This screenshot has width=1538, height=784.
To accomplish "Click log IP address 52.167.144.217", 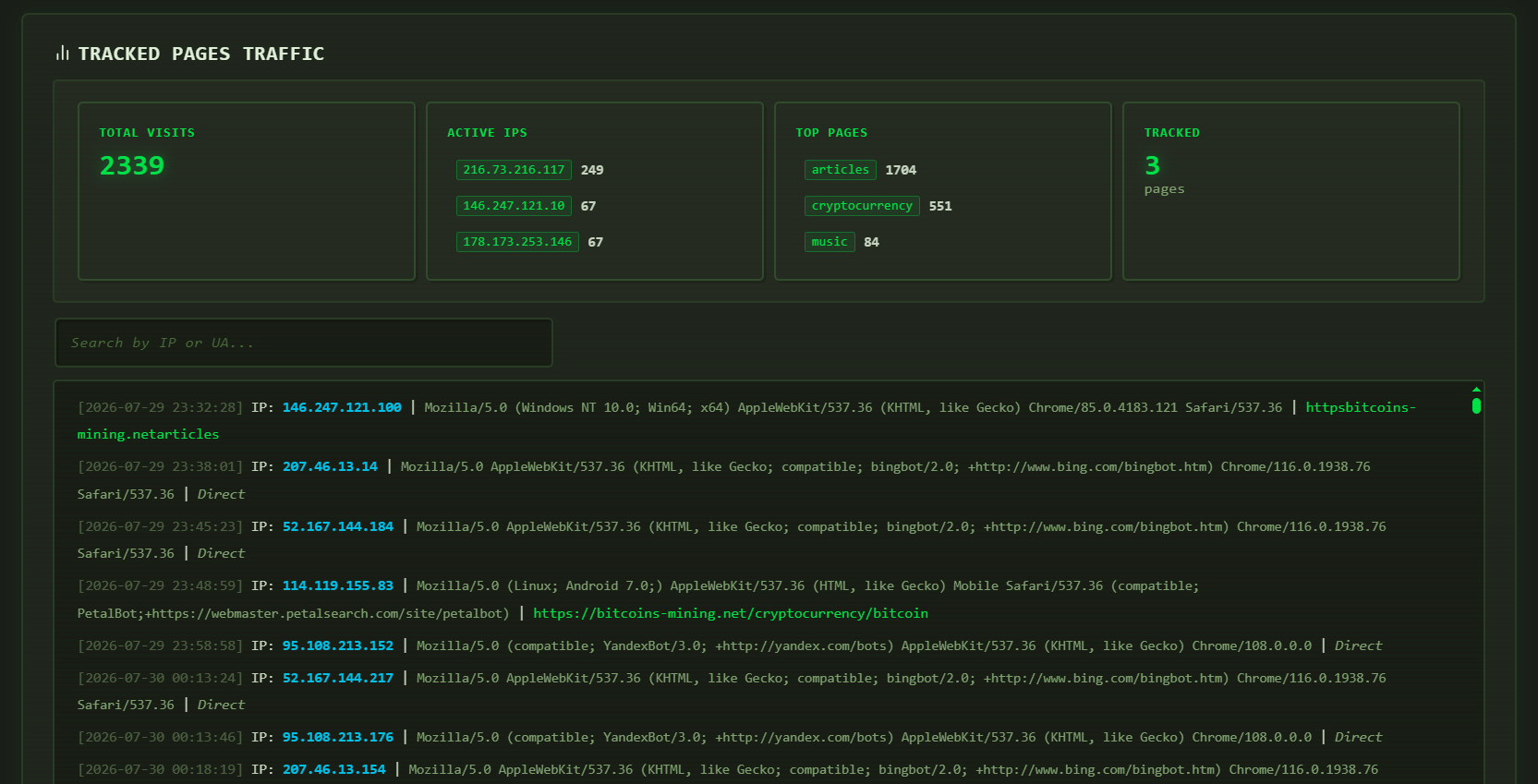I will pos(338,678).
